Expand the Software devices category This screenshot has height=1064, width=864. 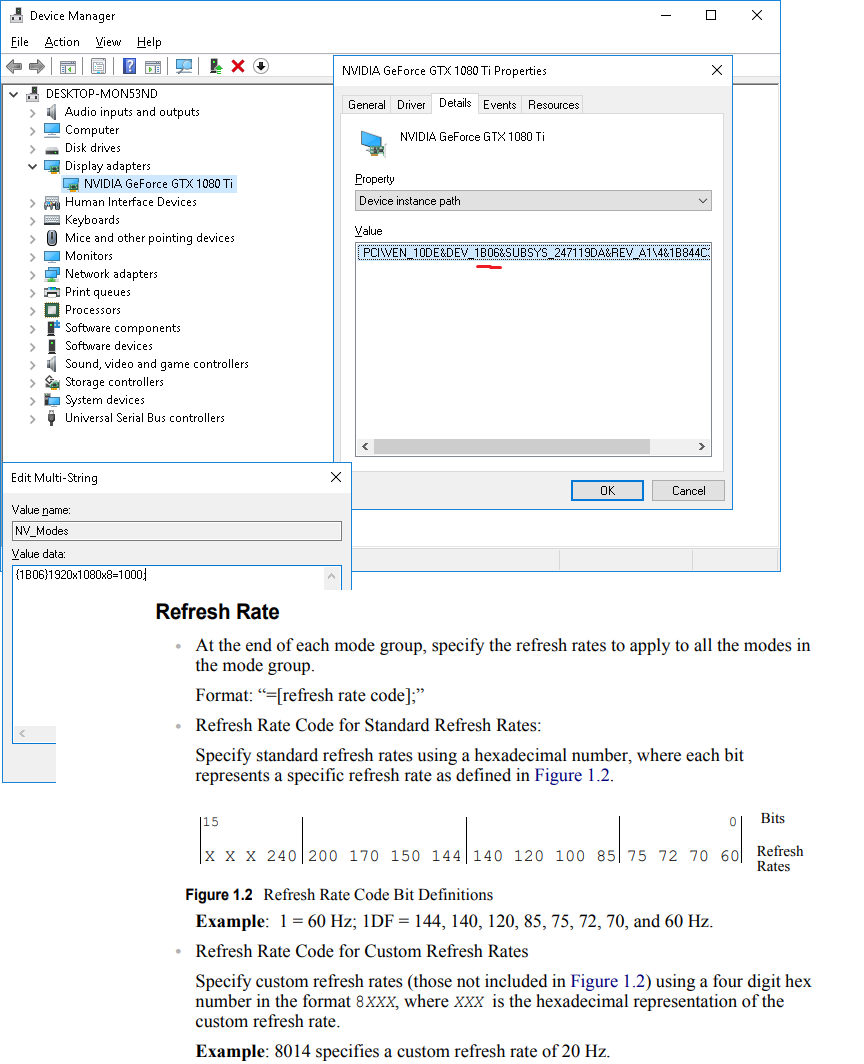32,347
